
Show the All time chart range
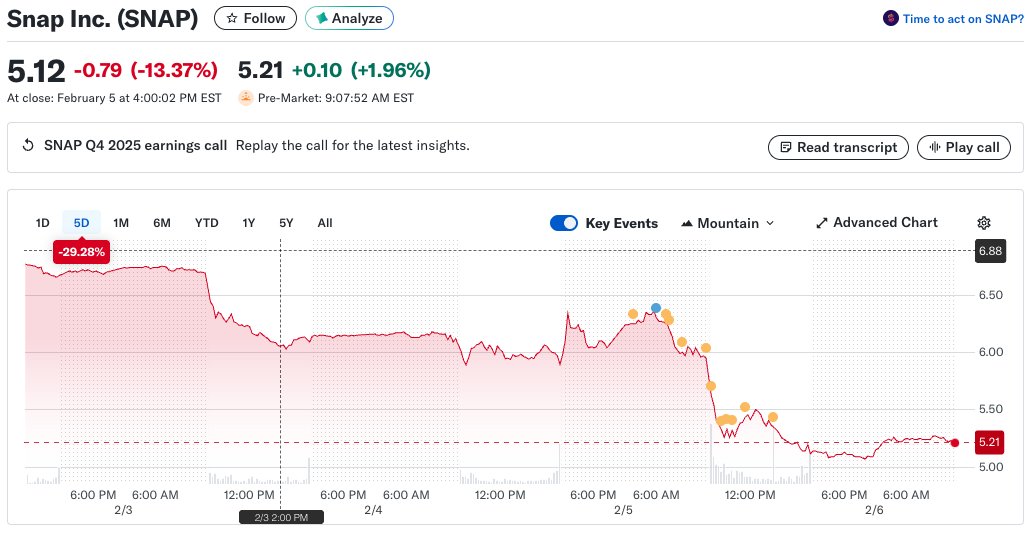point(324,223)
